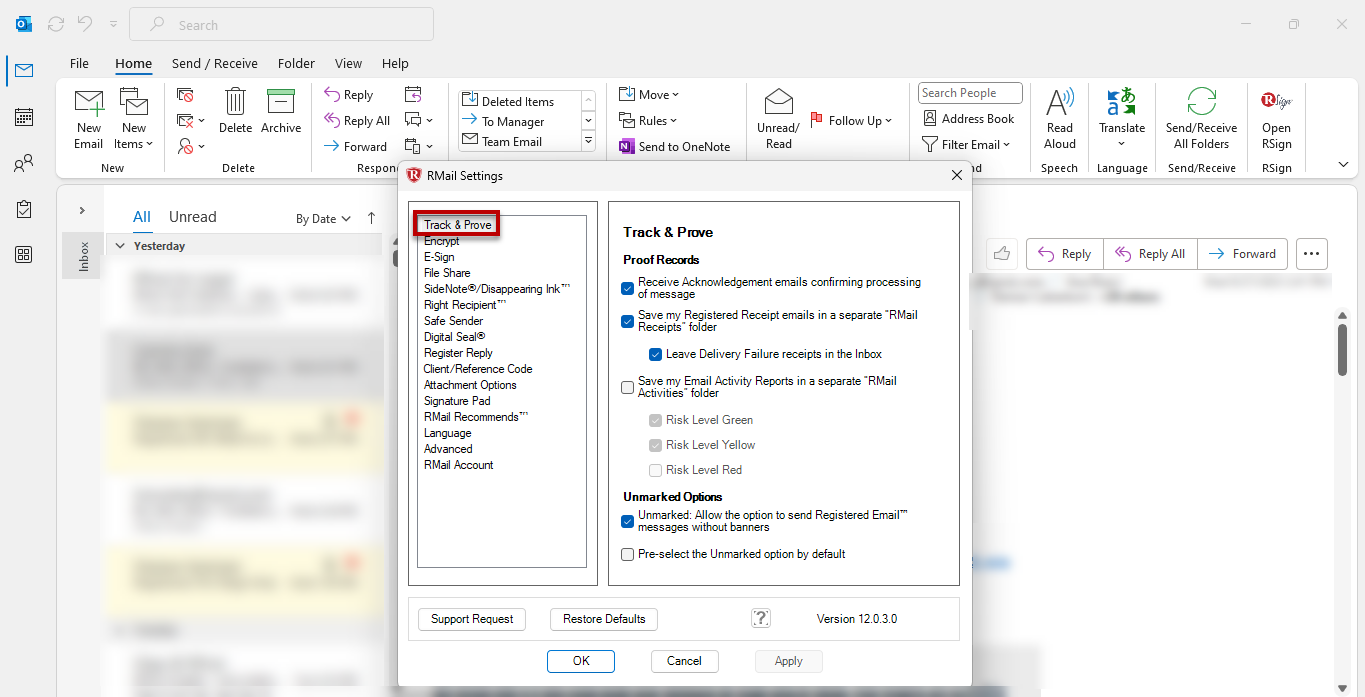1365x697 pixels.
Task: Open the Help tab
Action: (395, 63)
